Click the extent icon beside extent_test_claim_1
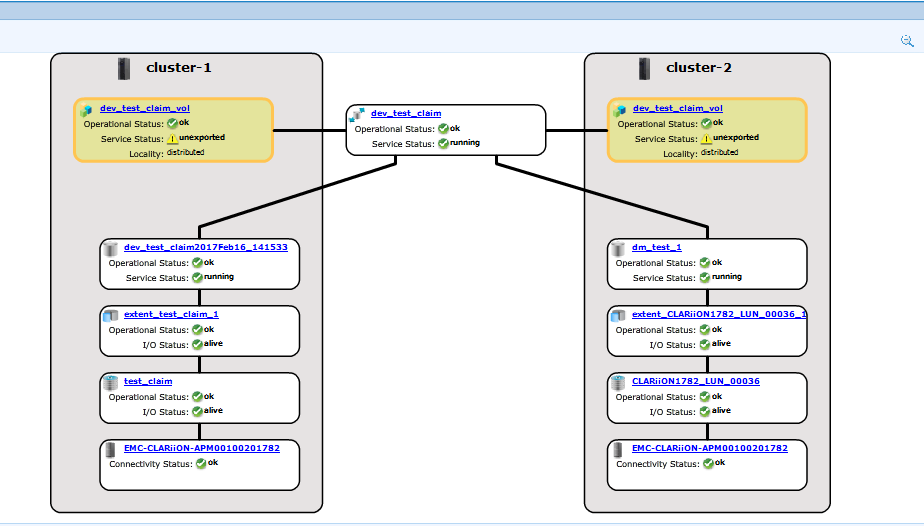Image resolution: width=924 pixels, height=526 pixels. 111,315
